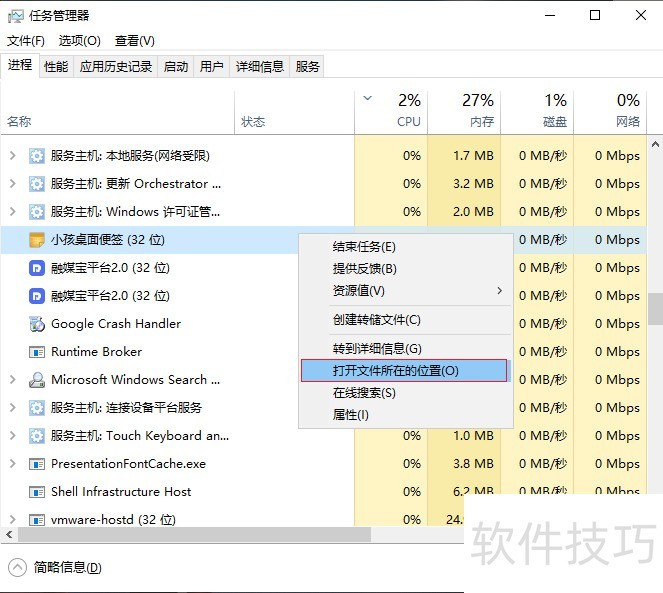Screen dimensions: 663x593
Task: Click gear icon of 服务主机: 连接设备平台服务
Action: pyautogui.click(x=37, y=408)
